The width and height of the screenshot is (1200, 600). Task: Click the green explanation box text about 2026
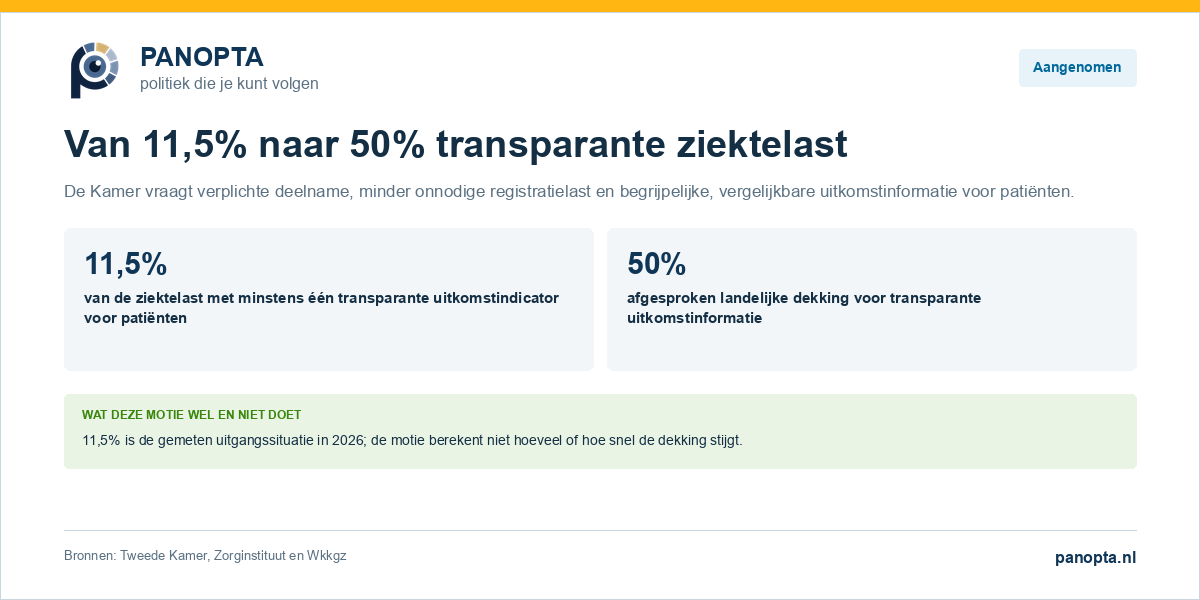click(412, 440)
